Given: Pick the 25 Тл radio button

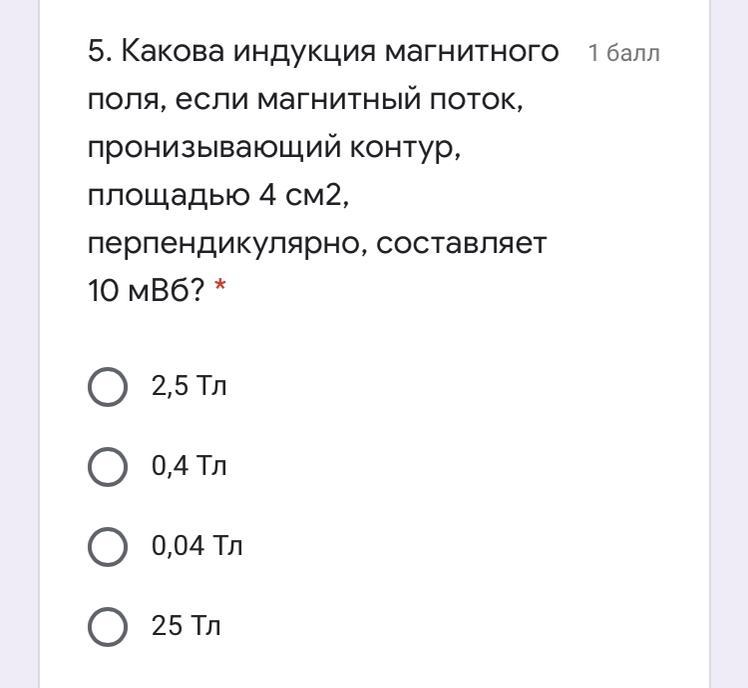Looking at the screenshot, I should [x=107, y=627].
